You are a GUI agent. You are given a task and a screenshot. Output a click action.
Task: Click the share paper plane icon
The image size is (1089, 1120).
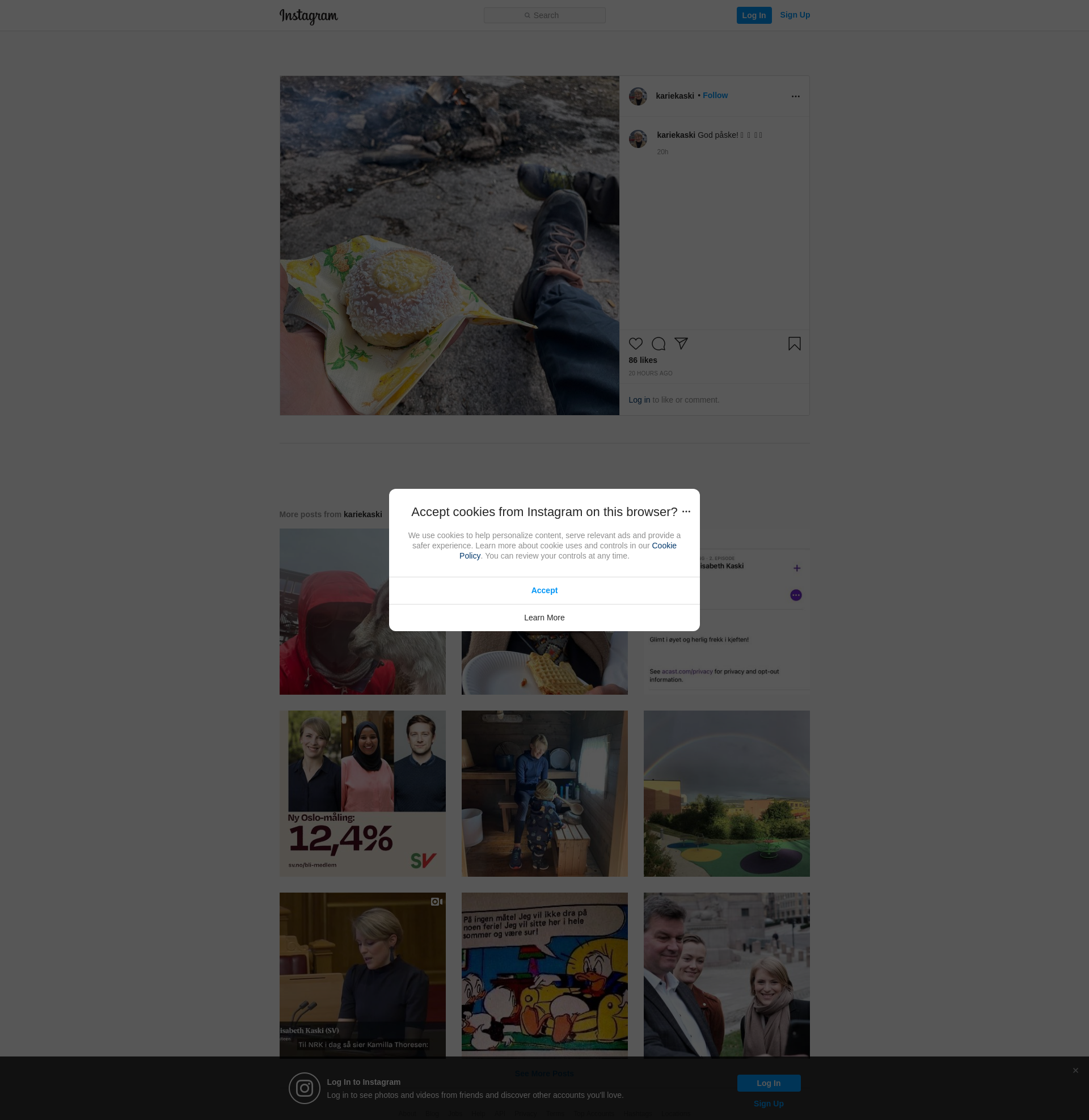(681, 343)
